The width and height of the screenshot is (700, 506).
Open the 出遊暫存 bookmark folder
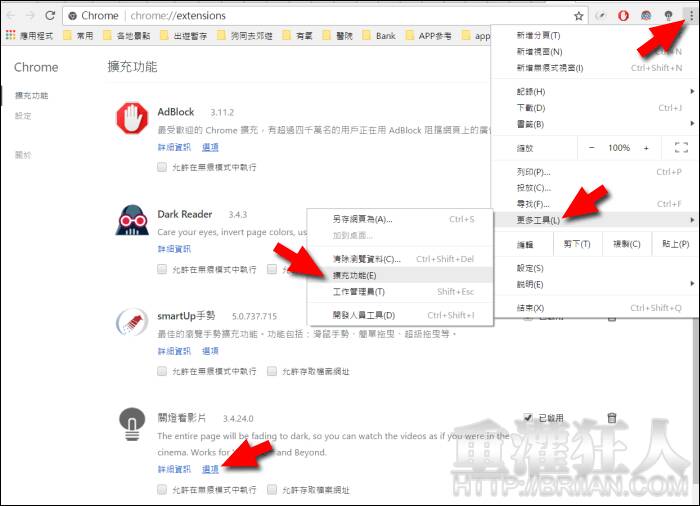point(184,35)
